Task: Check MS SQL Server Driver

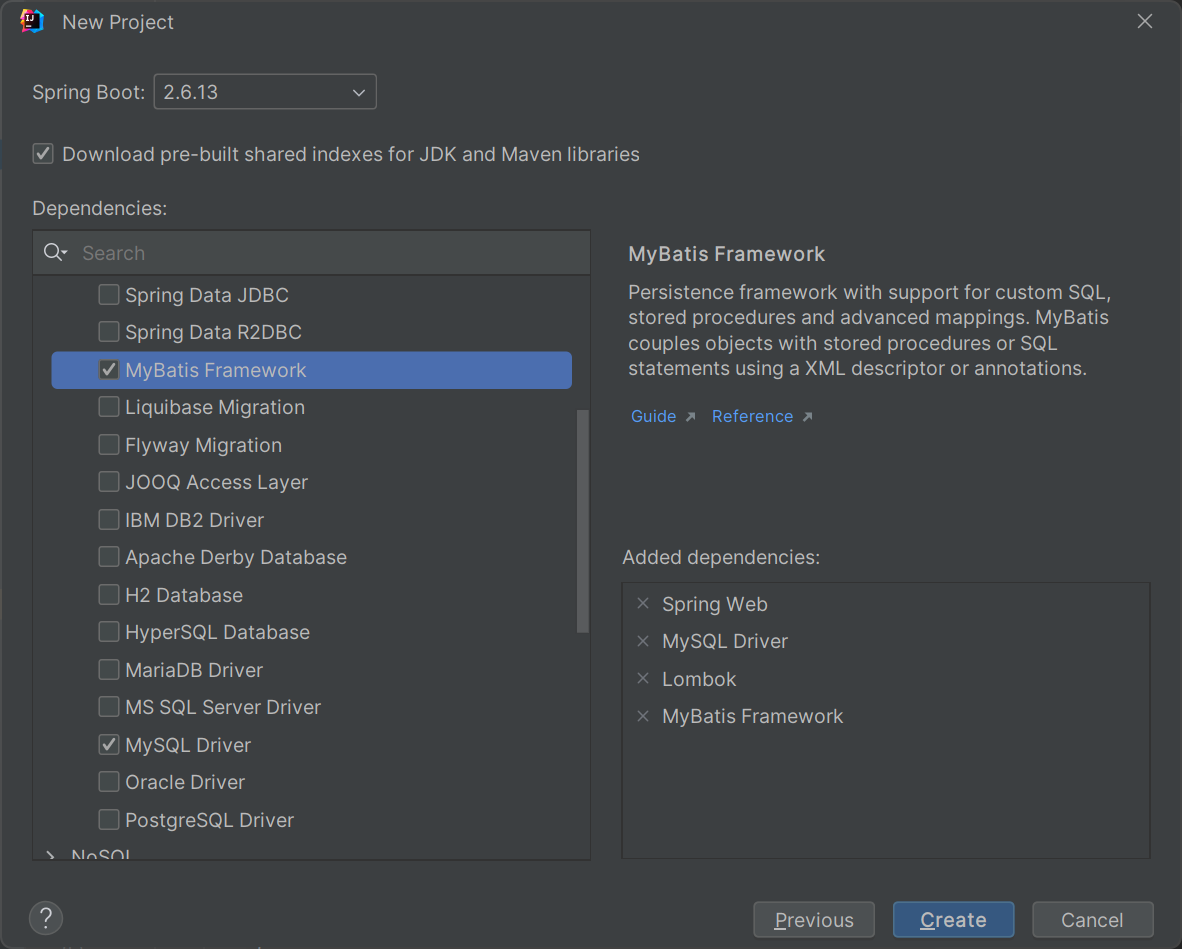Action: pos(109,707)
